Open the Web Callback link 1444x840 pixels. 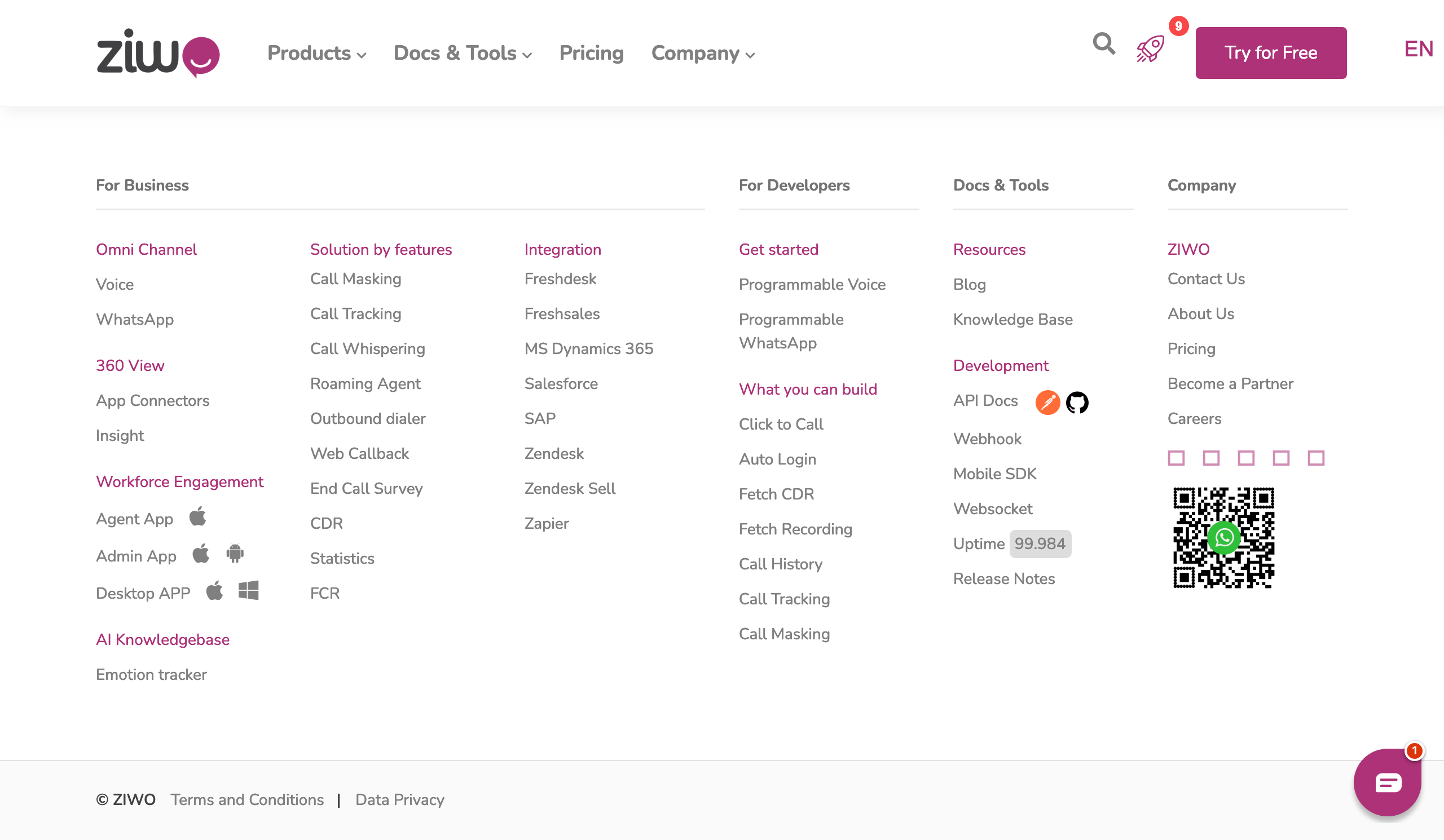(x=360, y=453)
